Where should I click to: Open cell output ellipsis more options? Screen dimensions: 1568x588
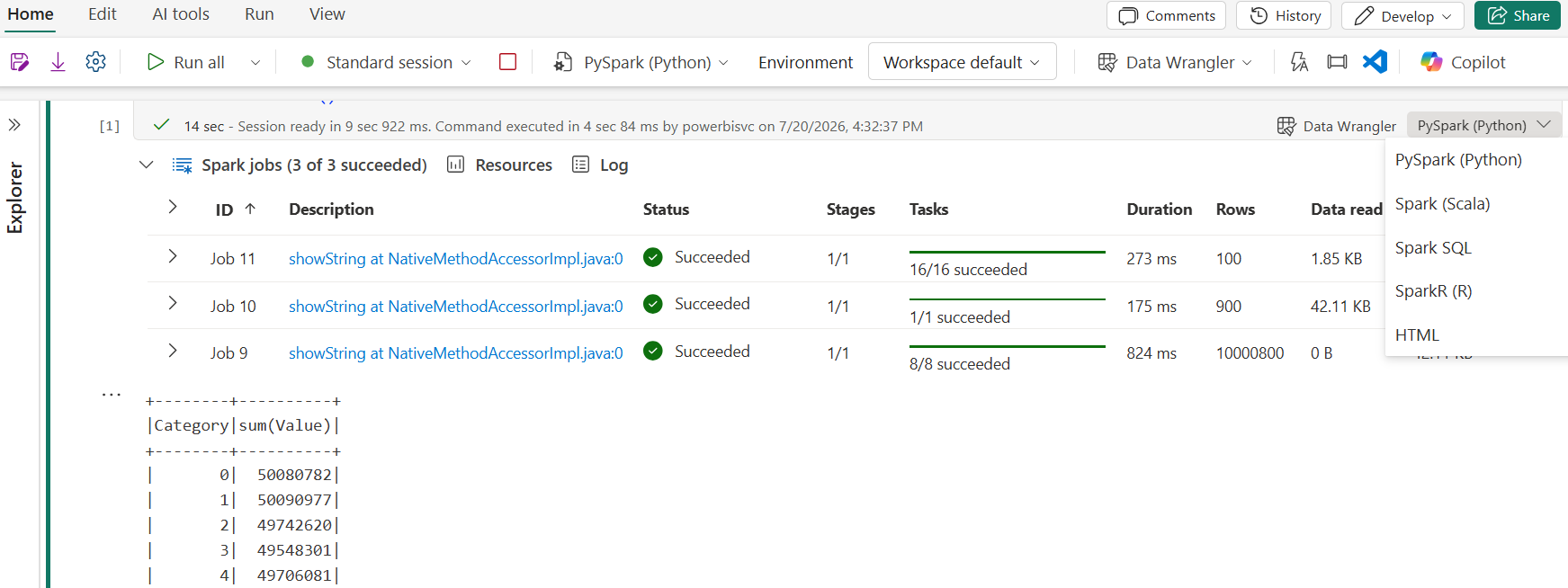111,394
